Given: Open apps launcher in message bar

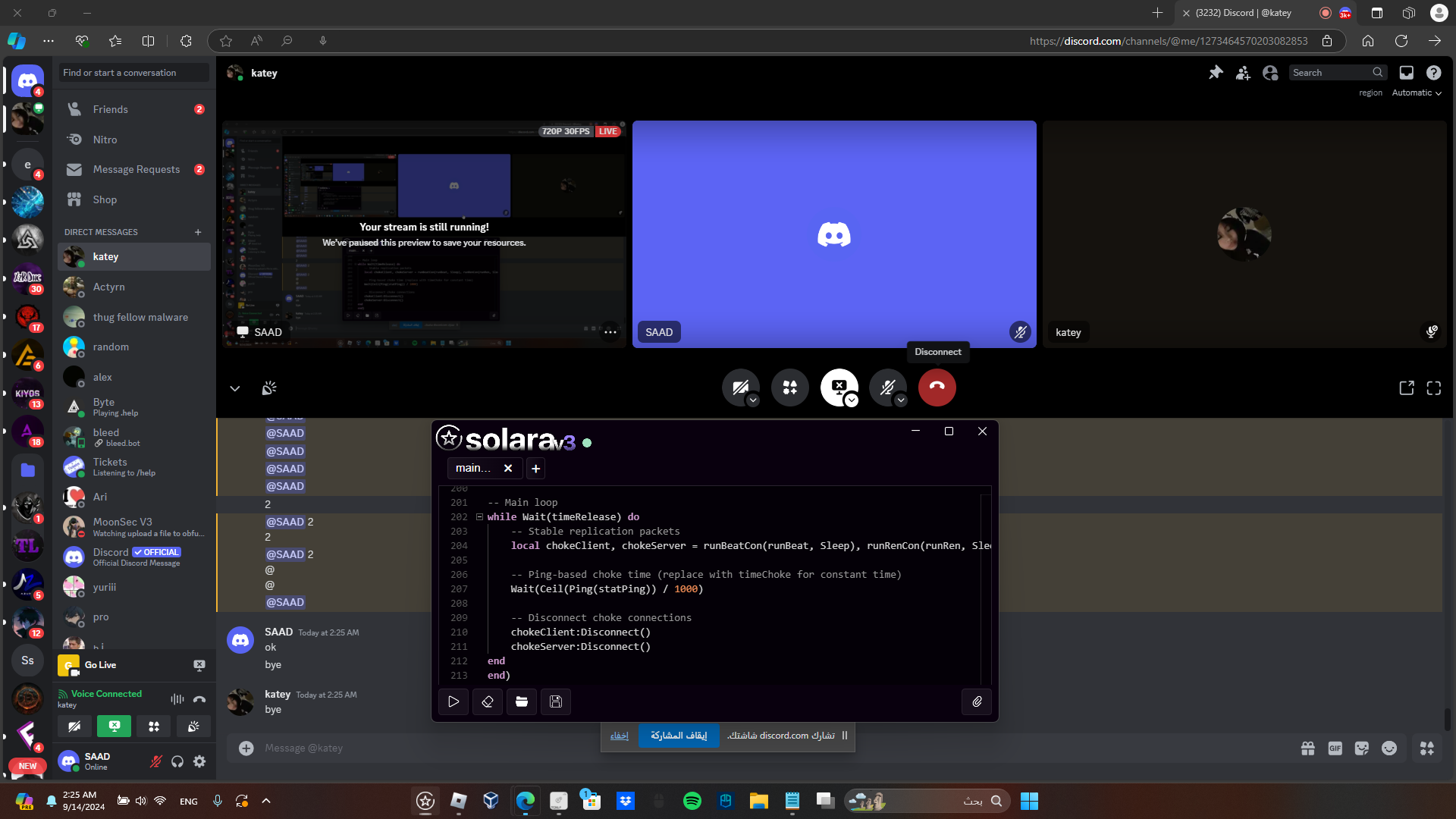Looking at the screenshot, I should click(x=1427, y=748).
